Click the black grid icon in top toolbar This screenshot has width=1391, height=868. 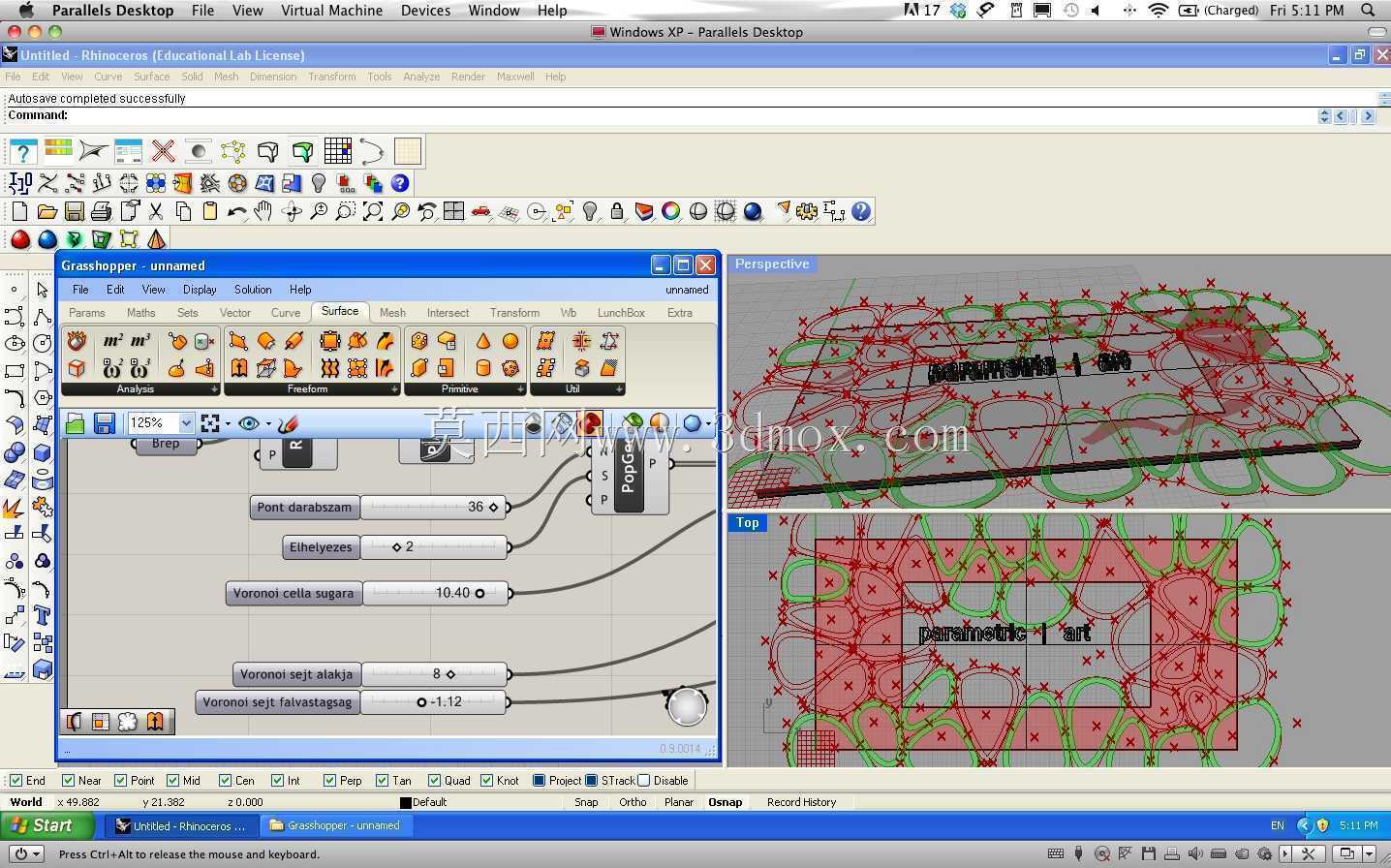pos(338,151)
